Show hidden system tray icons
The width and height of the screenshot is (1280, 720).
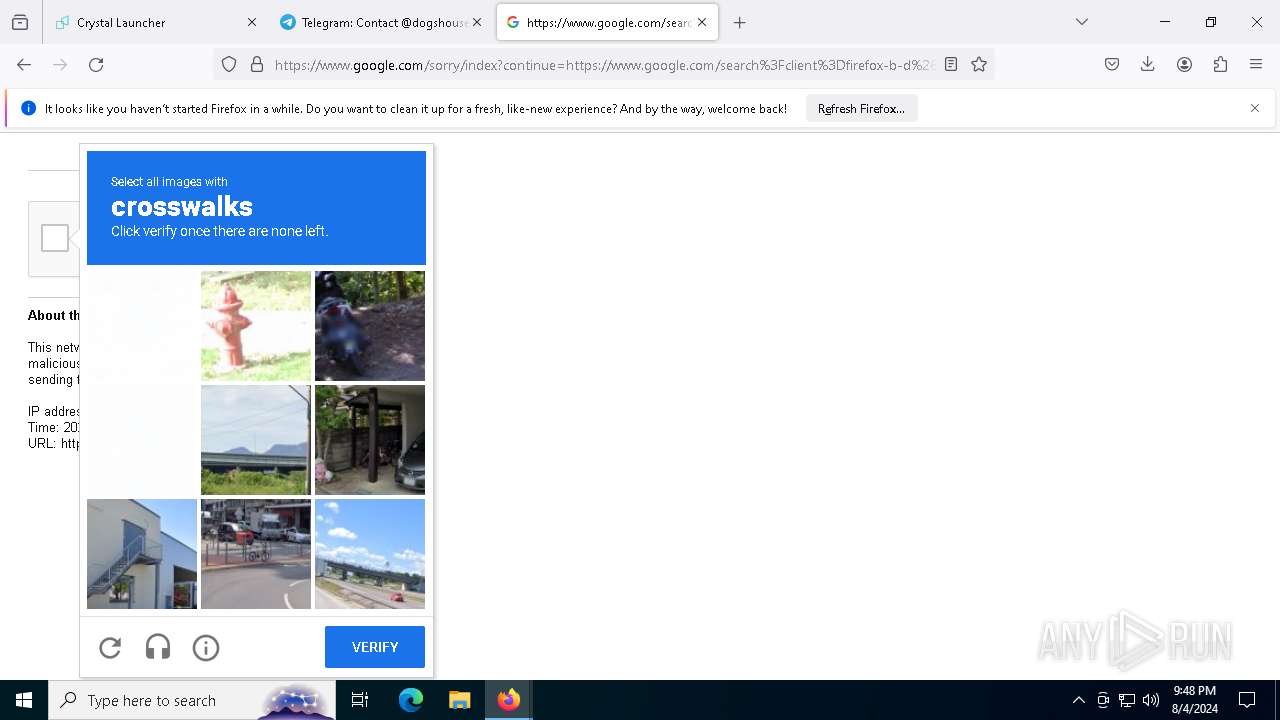pyautogui.click(x=1078, y=700)
